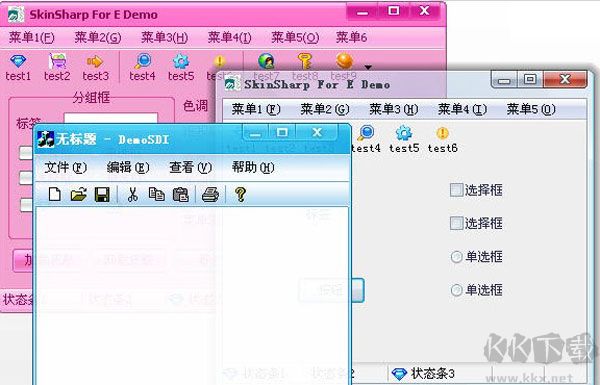The image size is (600, 385).
Task: Check the second 选择框 checkbox
Action: point(456,223)
